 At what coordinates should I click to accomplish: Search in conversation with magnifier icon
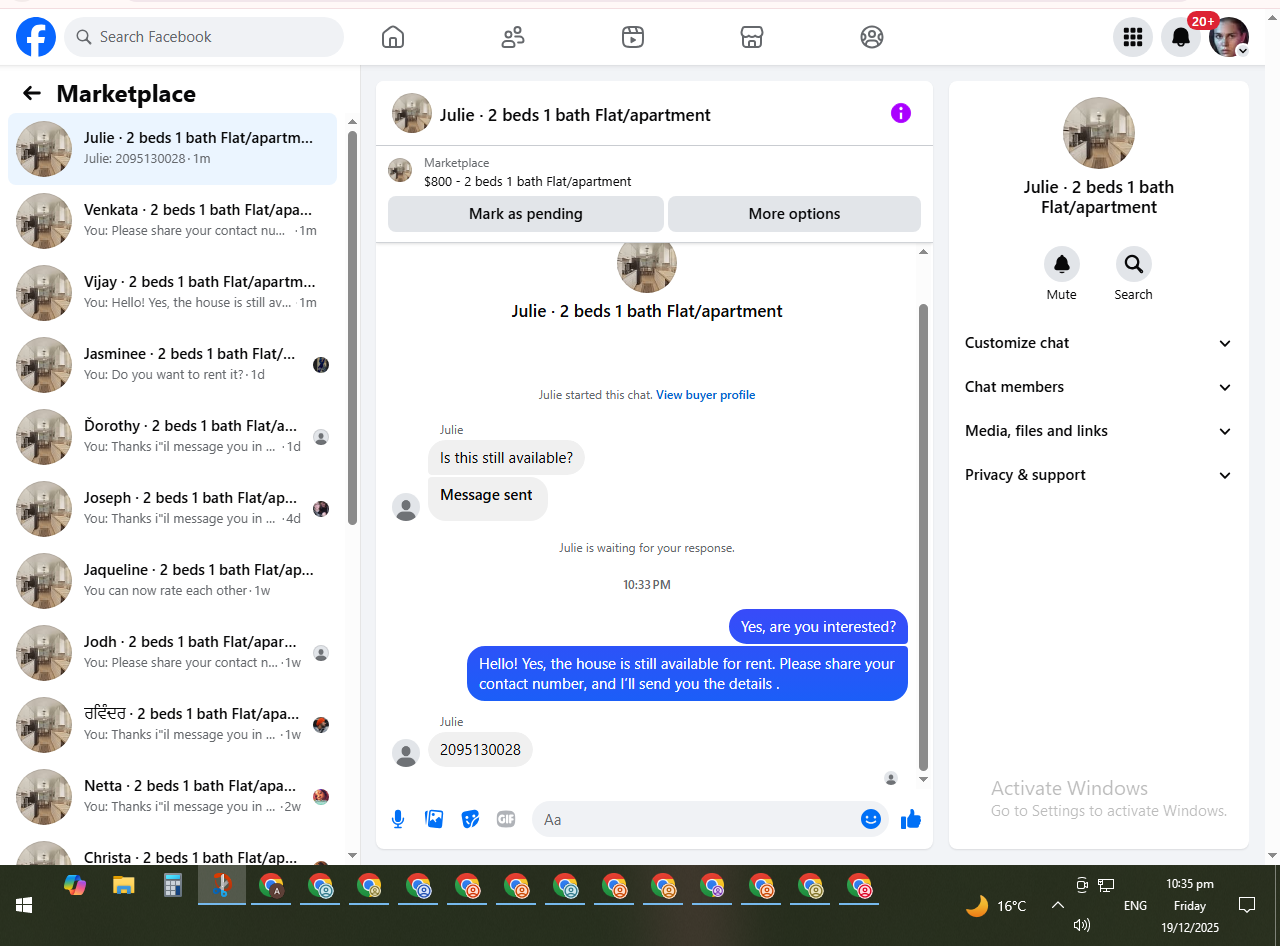point(1134,264)
